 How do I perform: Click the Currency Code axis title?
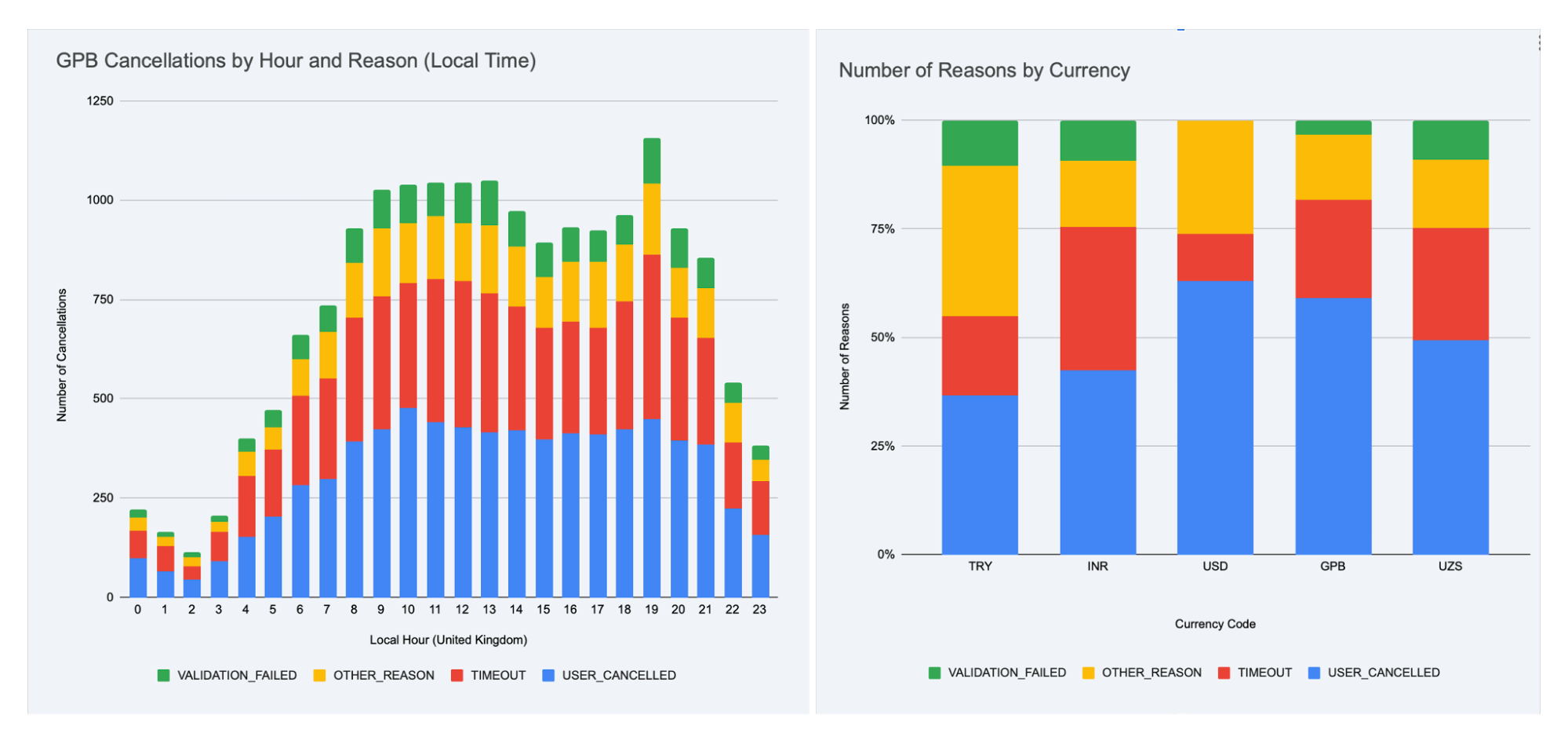[1214, 624]
